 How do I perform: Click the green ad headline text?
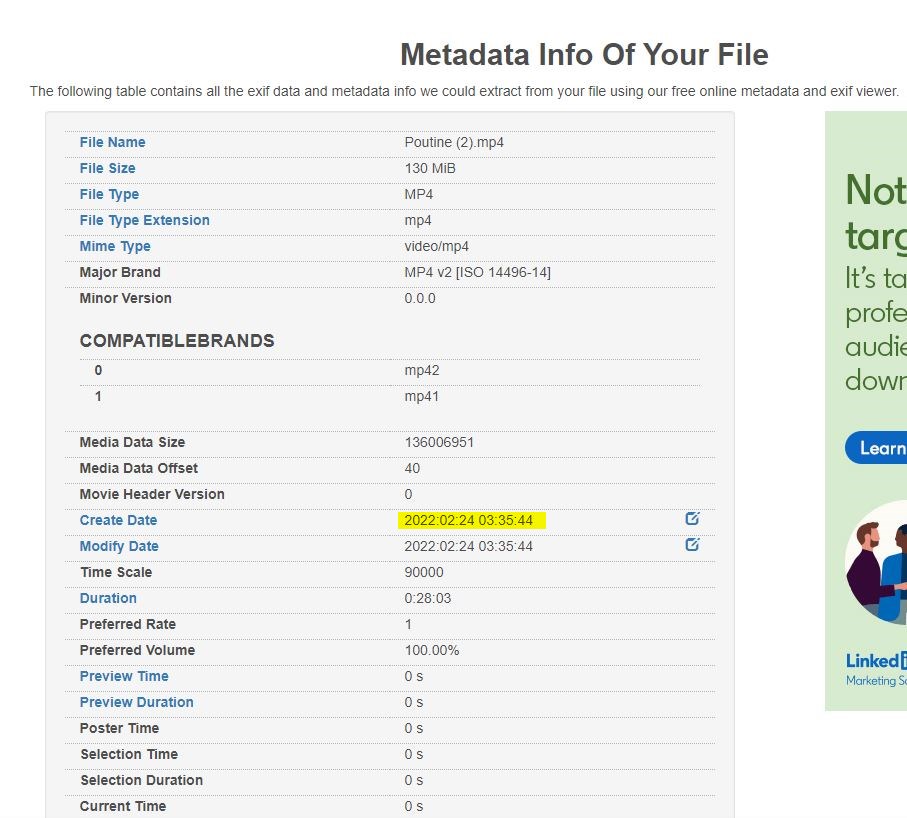[x=876, y=212]
